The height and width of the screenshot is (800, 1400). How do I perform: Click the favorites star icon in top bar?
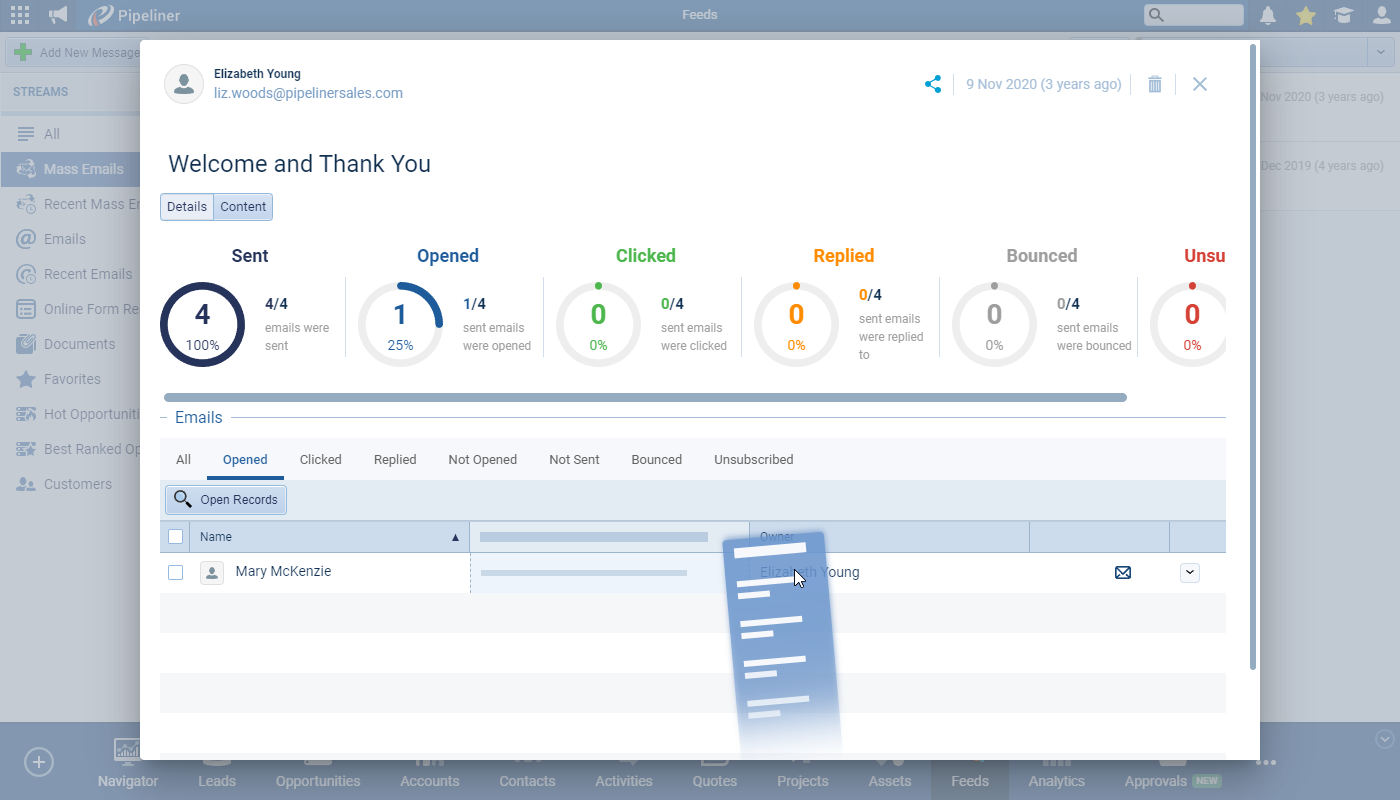1305,15
